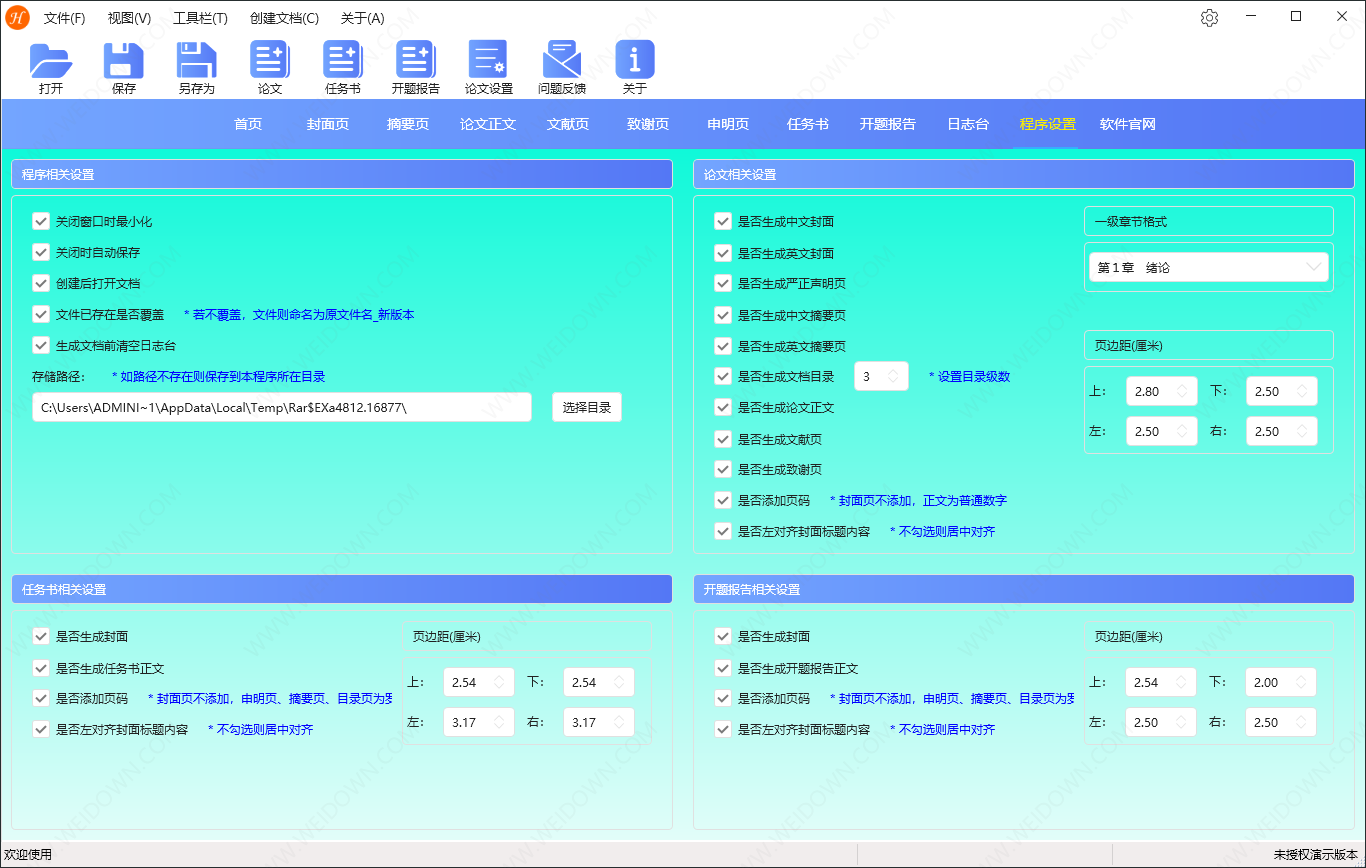Image resolution: width=1366 pixels, height=868 pixels.
Task: Toggle 是否生成致谢页 checkbox
Action: 723,469
